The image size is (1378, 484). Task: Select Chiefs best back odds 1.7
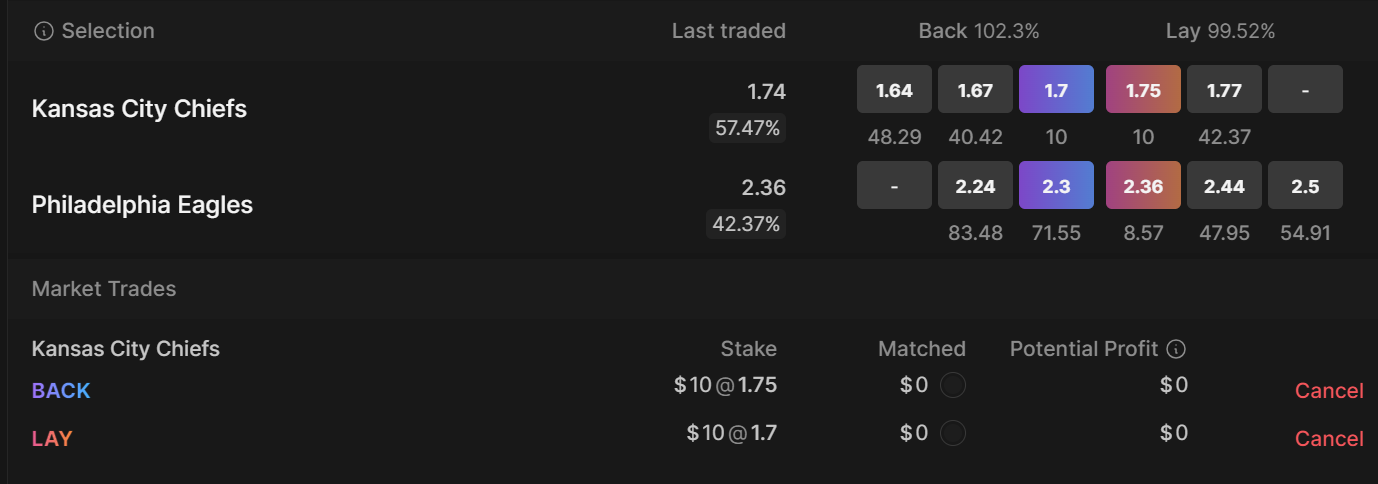tap(1056, 90)
